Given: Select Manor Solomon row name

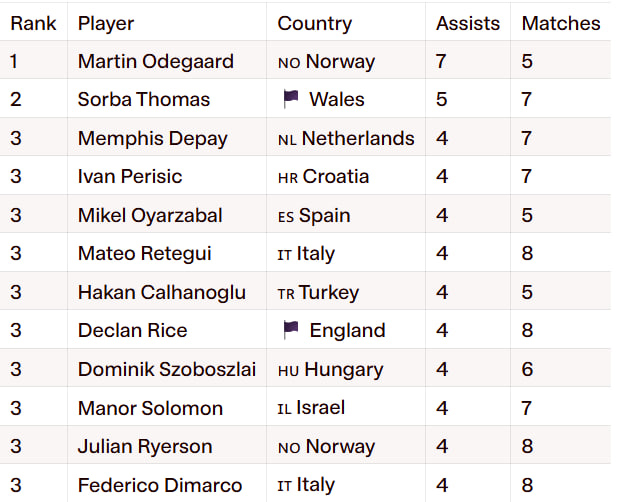Looking at the screenshot, I should (x=150, y=408).
